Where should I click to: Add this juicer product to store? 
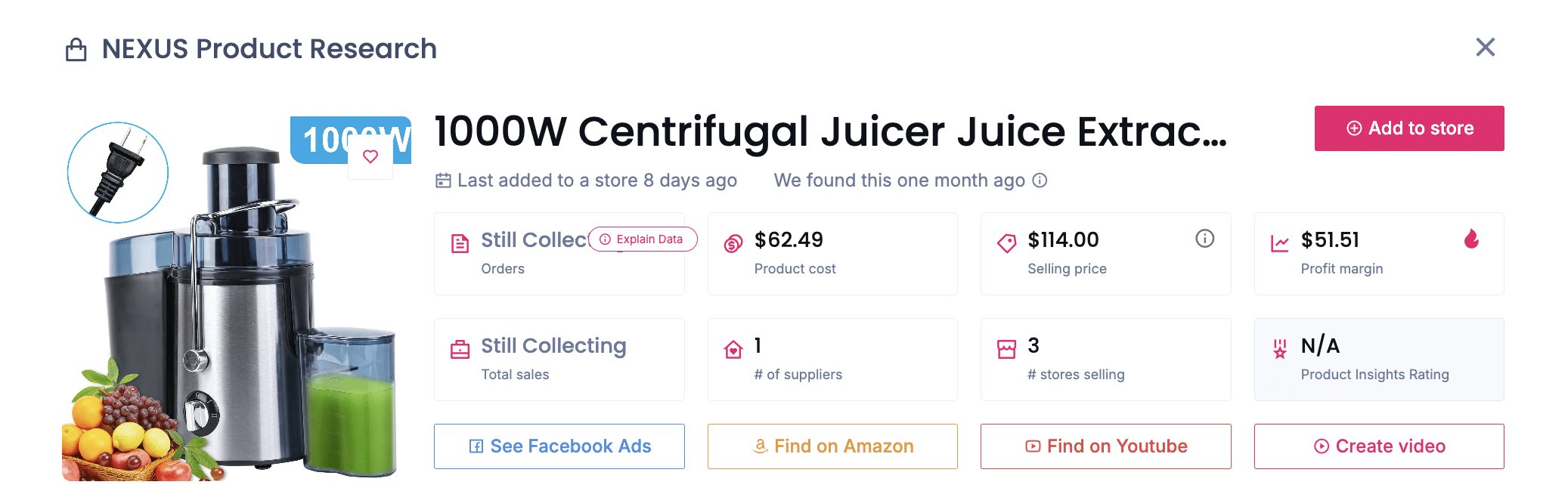point(1408,128)
